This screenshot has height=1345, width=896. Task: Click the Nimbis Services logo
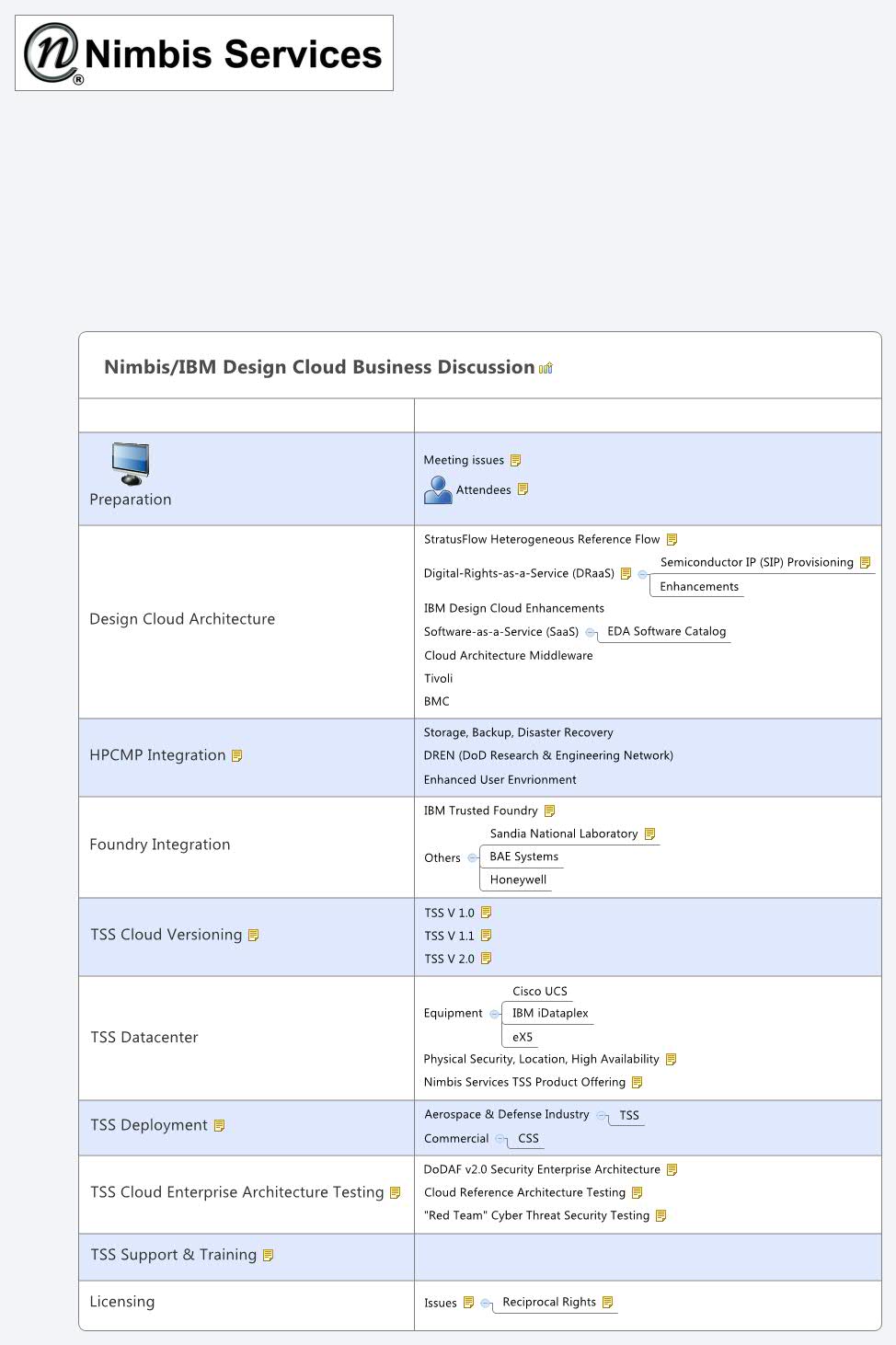204,53
